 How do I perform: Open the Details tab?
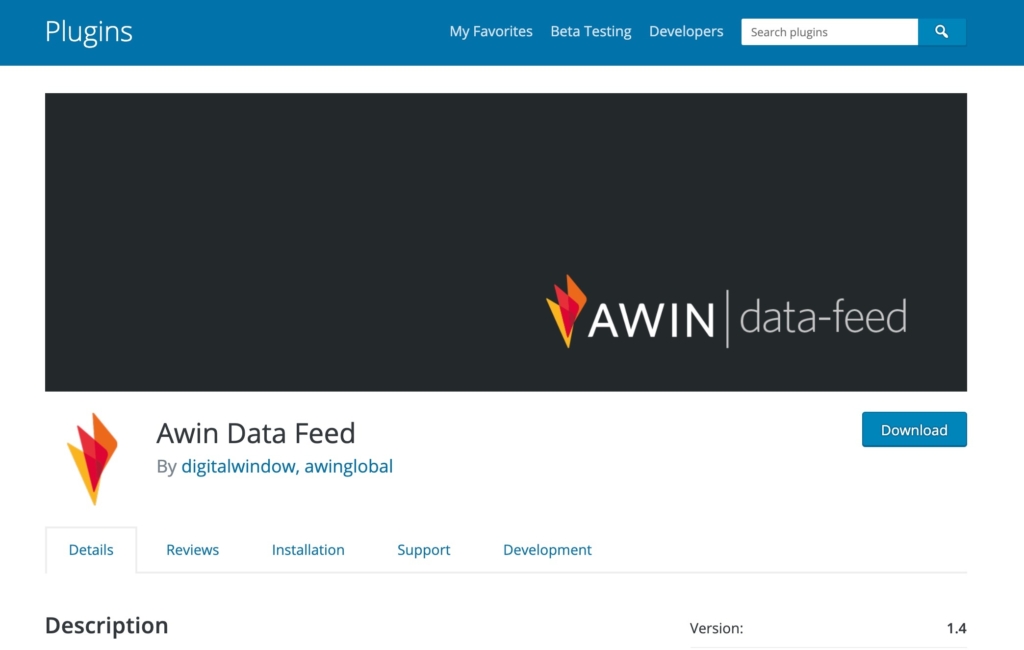(x=91, y=549)
